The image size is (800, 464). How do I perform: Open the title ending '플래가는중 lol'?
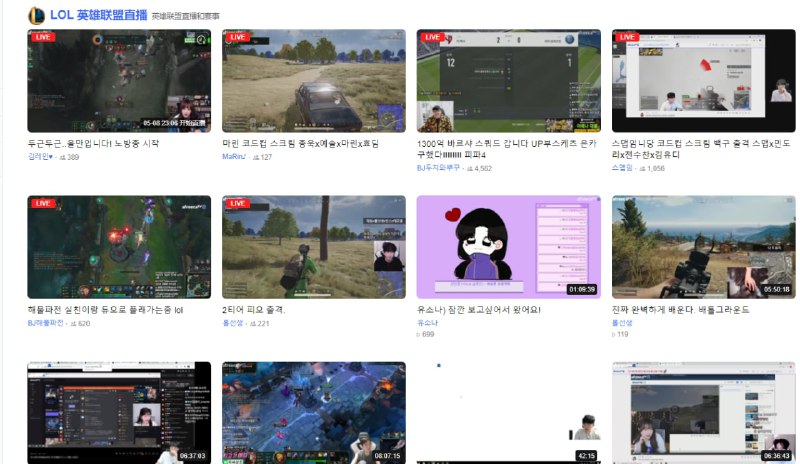point(105,310)
